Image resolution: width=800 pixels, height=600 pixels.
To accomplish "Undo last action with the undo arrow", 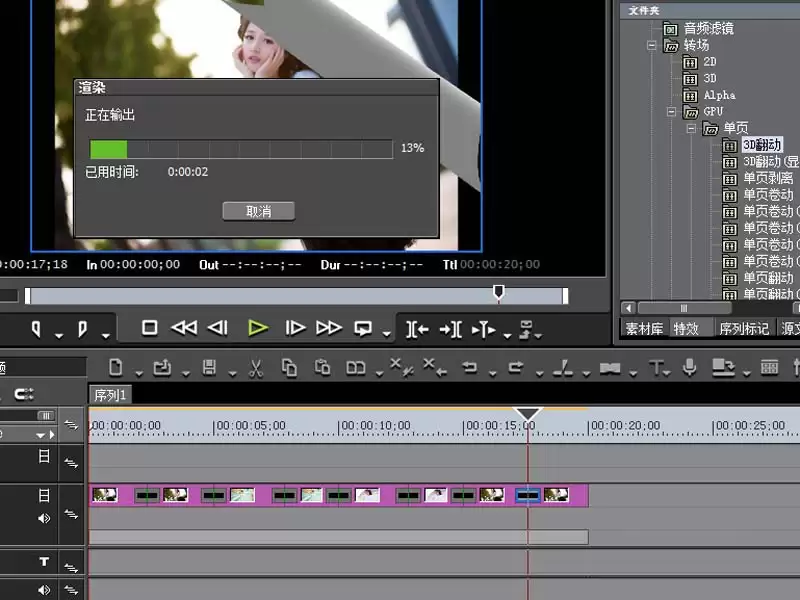I will click(x=469, y=367).
